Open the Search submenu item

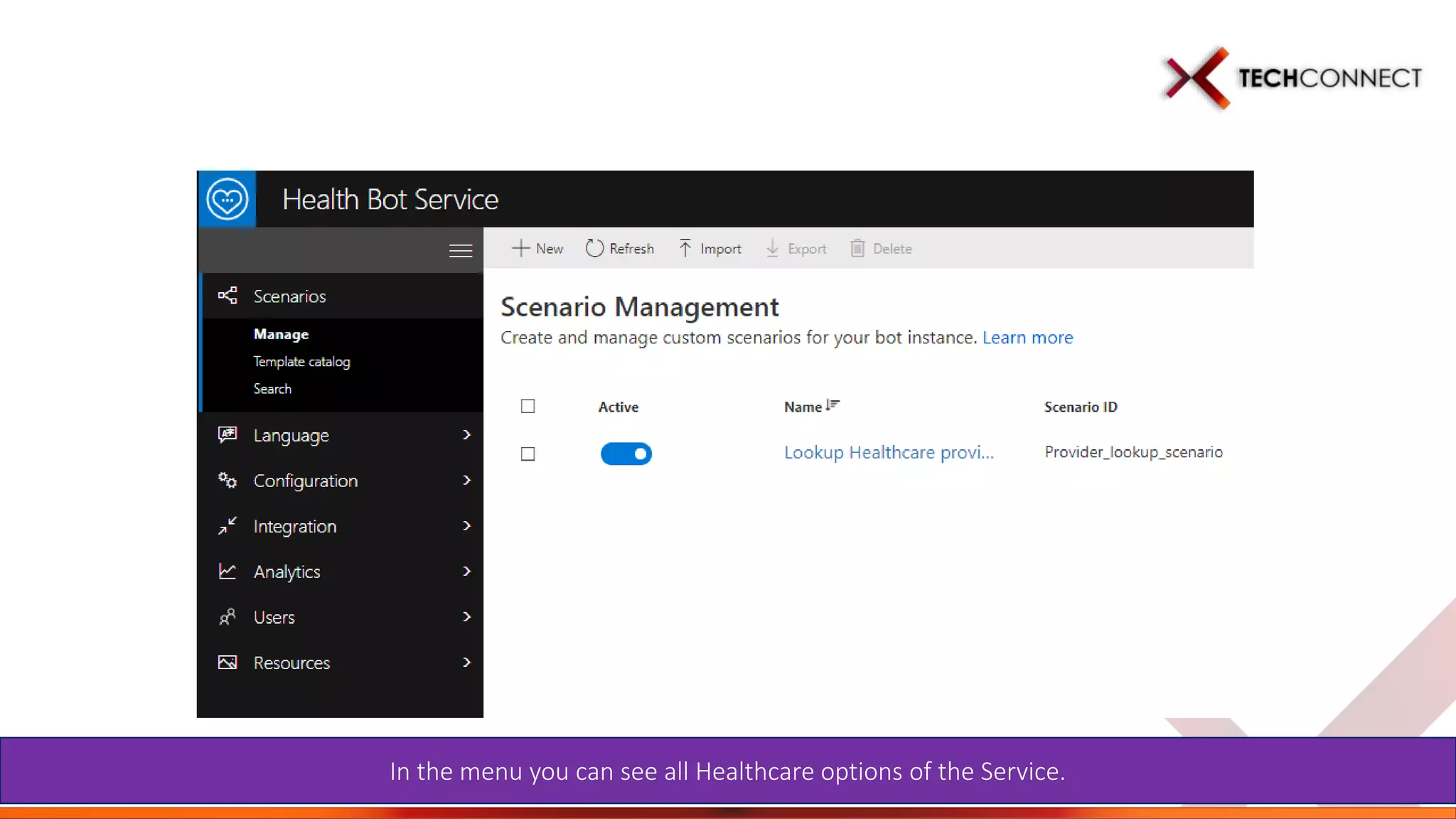tap(272, 389)
